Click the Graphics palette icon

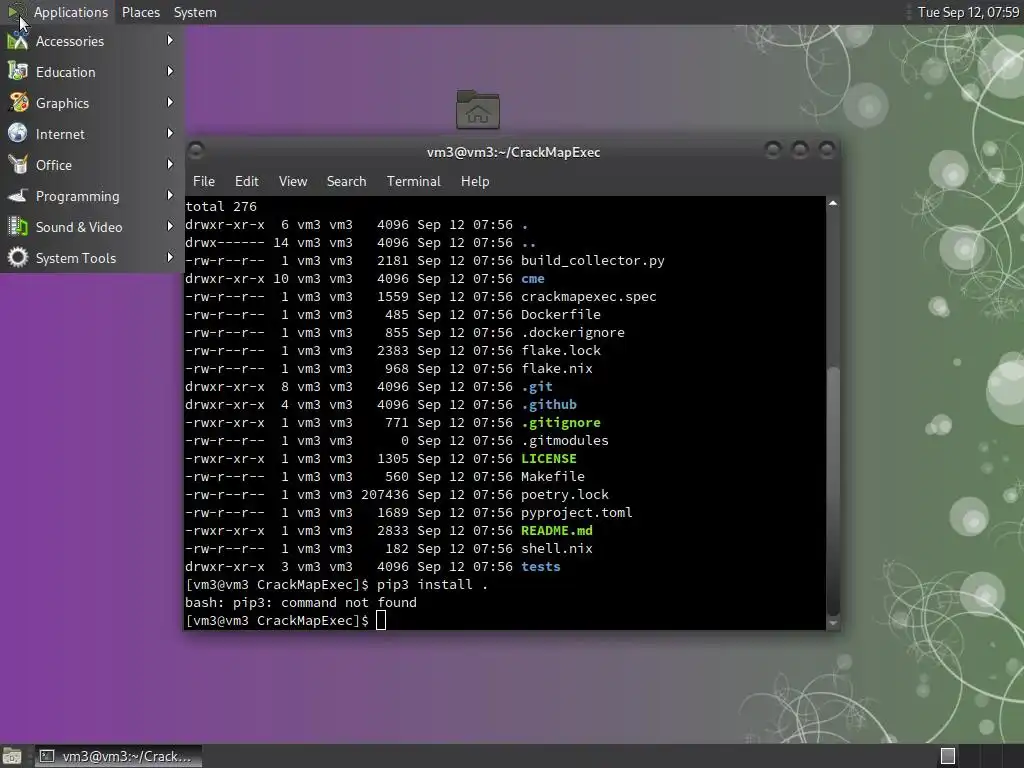[x=18, y=103]
